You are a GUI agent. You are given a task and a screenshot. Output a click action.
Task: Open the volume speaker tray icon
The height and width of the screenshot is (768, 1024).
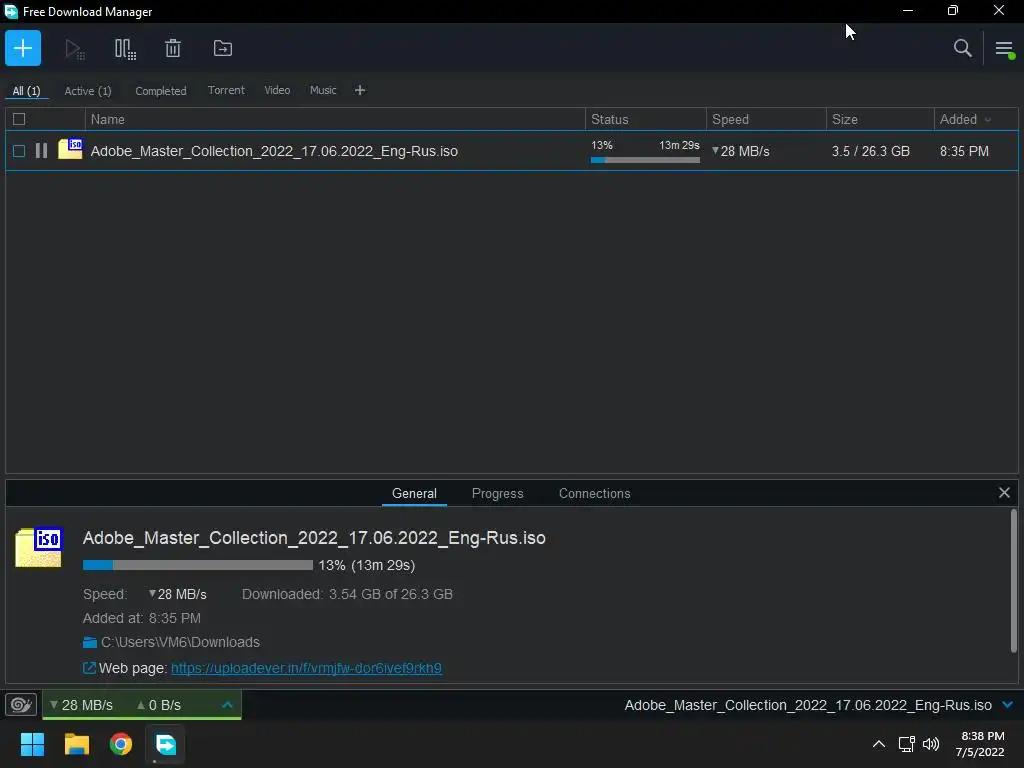[931, 744]
